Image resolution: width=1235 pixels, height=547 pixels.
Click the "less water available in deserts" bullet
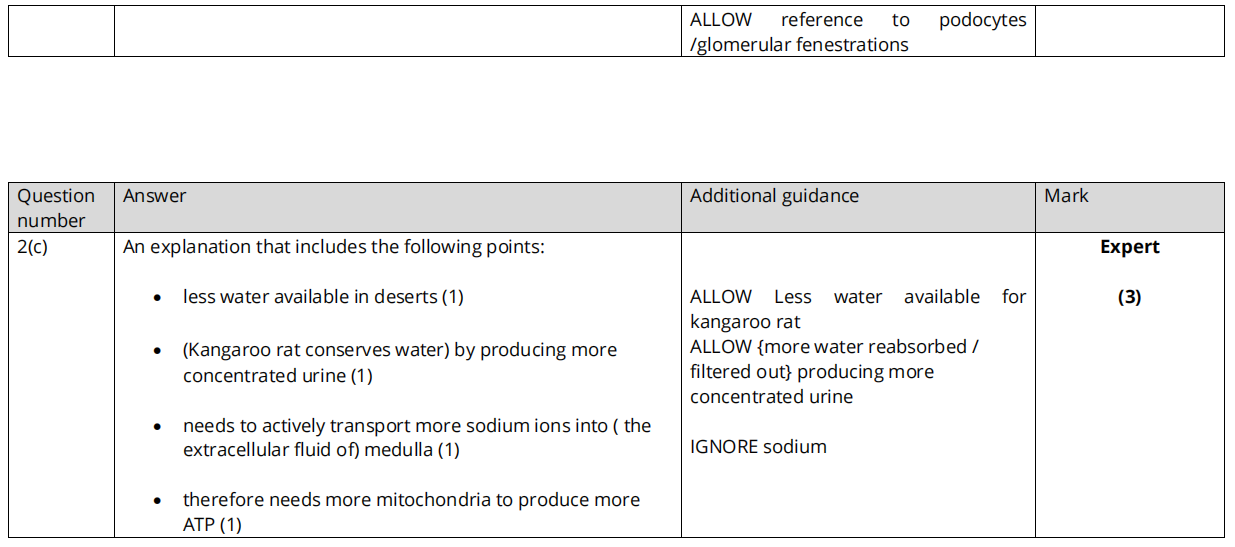[323, 297]
